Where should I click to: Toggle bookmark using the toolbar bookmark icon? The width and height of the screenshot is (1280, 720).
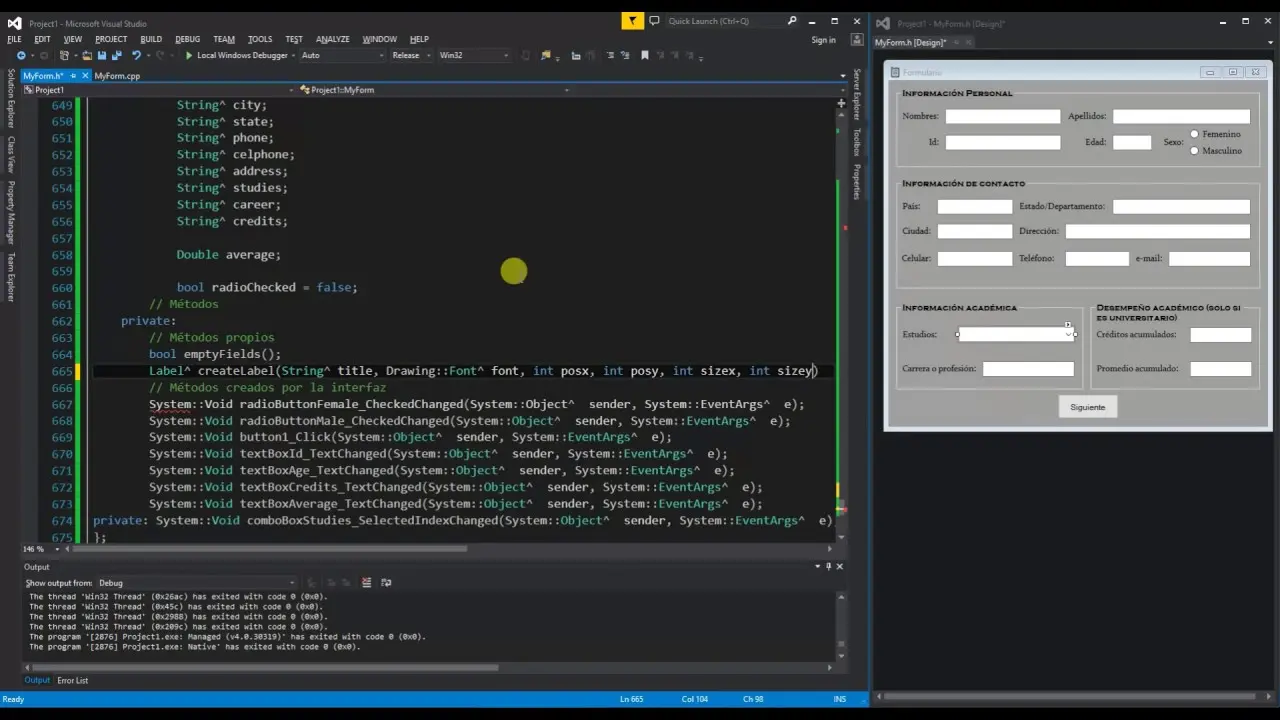click(644, 56)
